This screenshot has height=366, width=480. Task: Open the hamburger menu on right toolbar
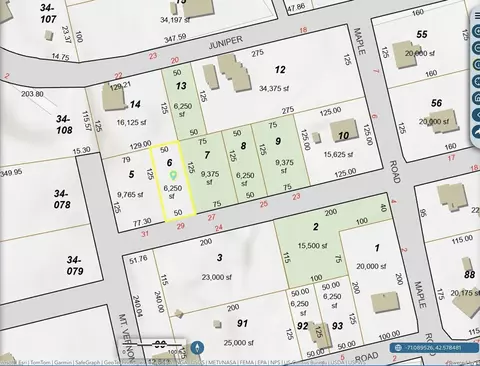477,16
